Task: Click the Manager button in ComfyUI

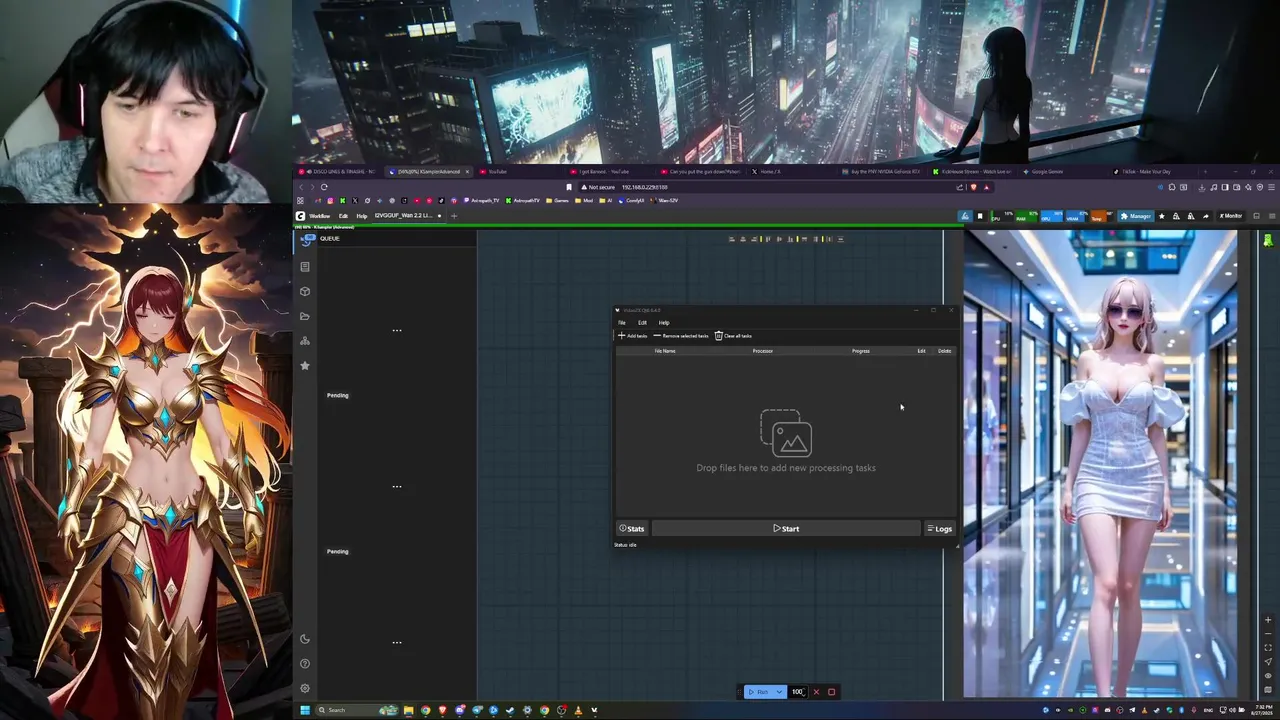Action: pyautogui.click(x=1138, y=216)
